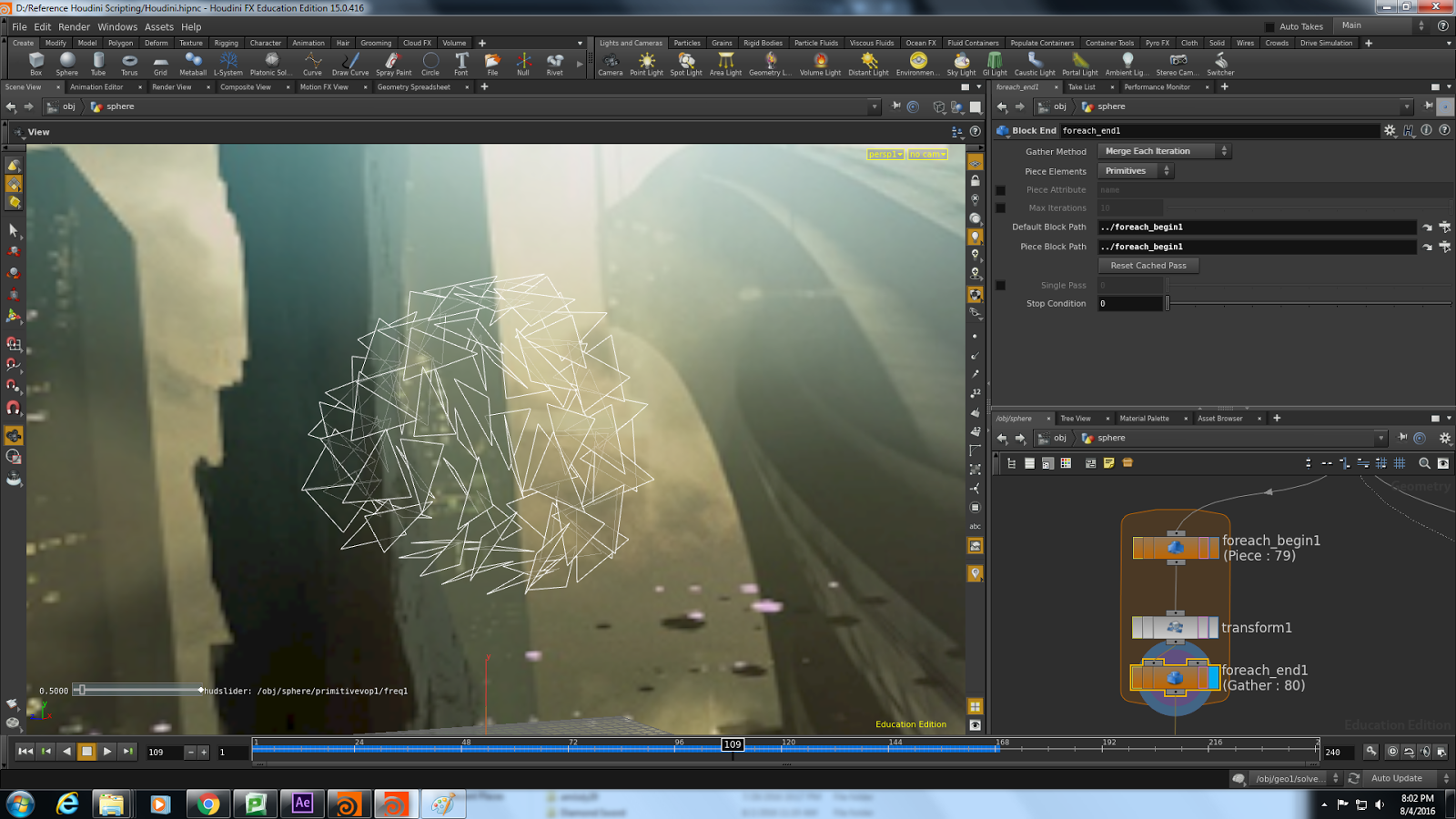Open the Piece Elements dropdown showing Primitives

tap(1135, 170)
